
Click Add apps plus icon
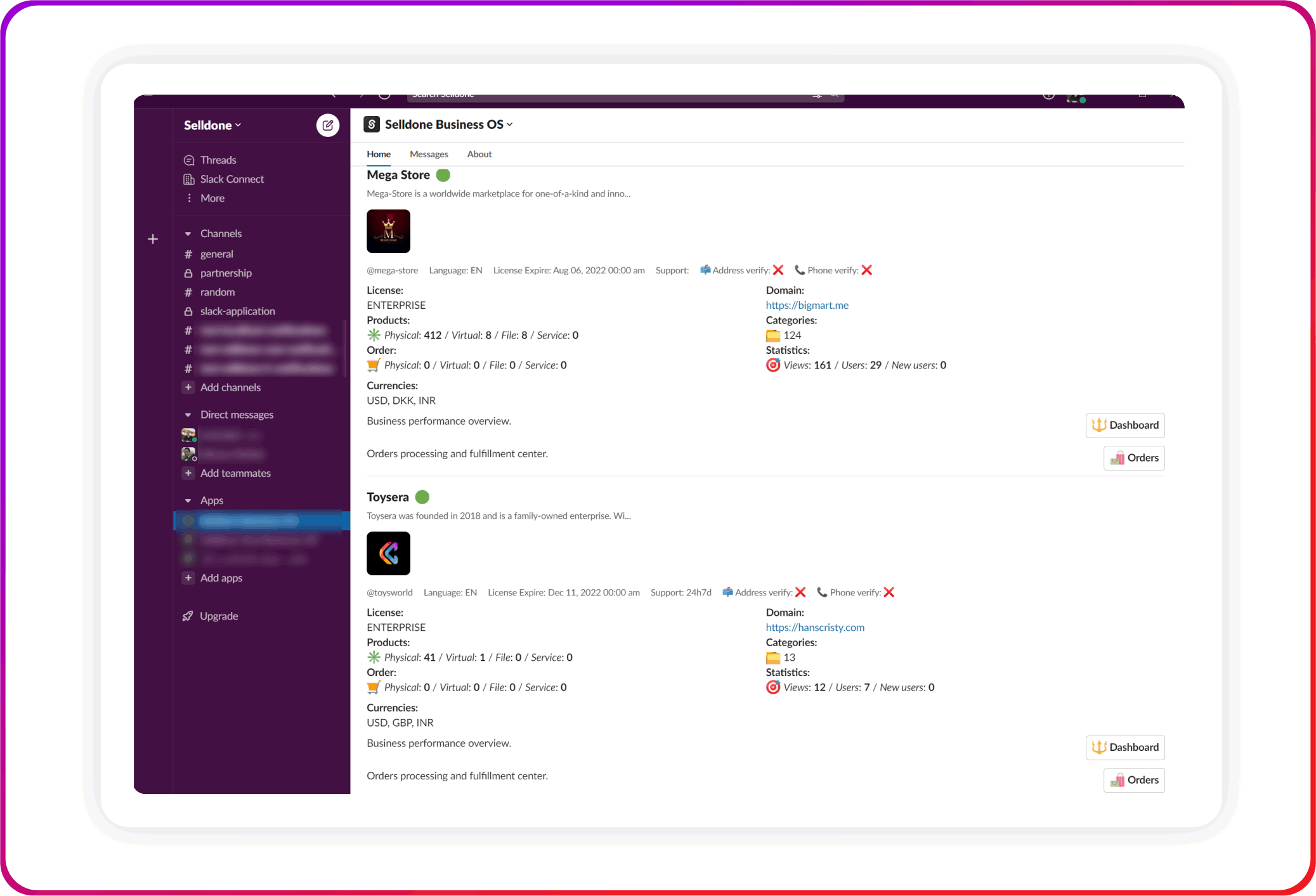[x=188, y=578]
